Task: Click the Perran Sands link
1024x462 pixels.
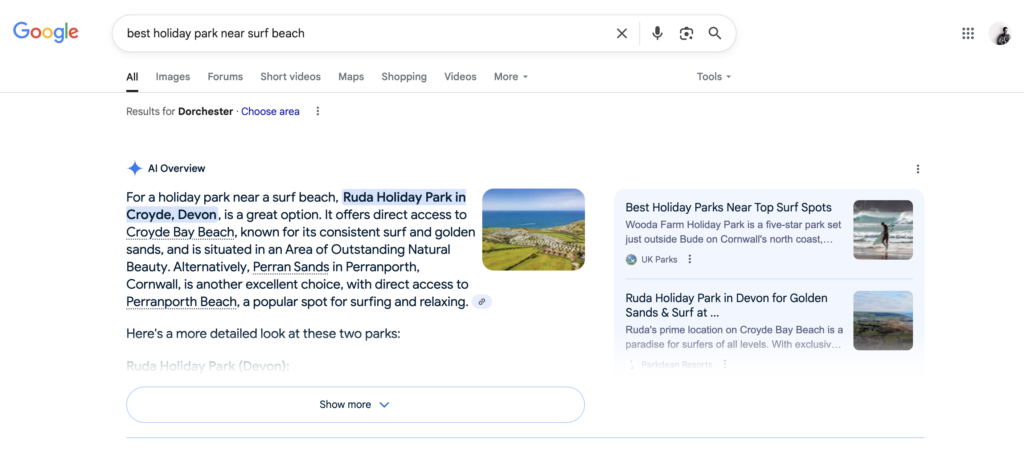Action: [x=289, y=267]
